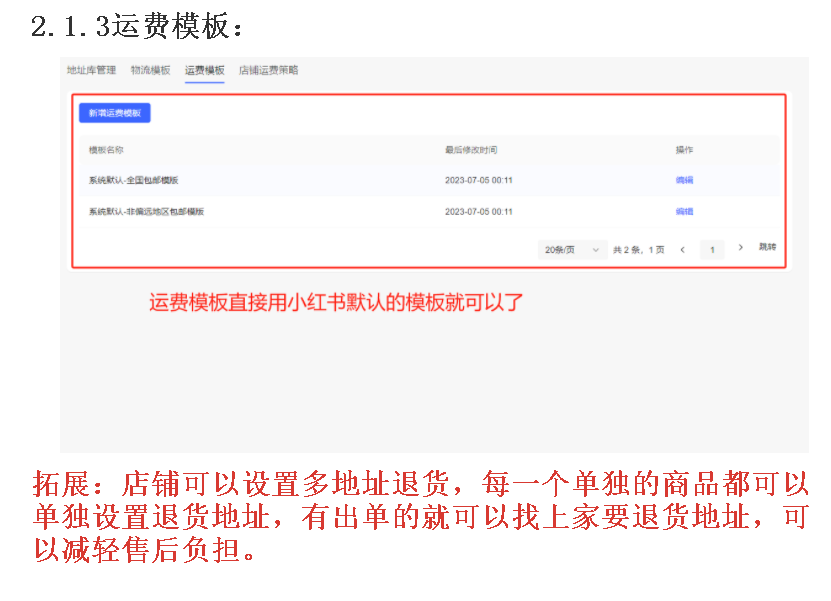Go to the 店铺运费策略 tab

pos(268,70)
